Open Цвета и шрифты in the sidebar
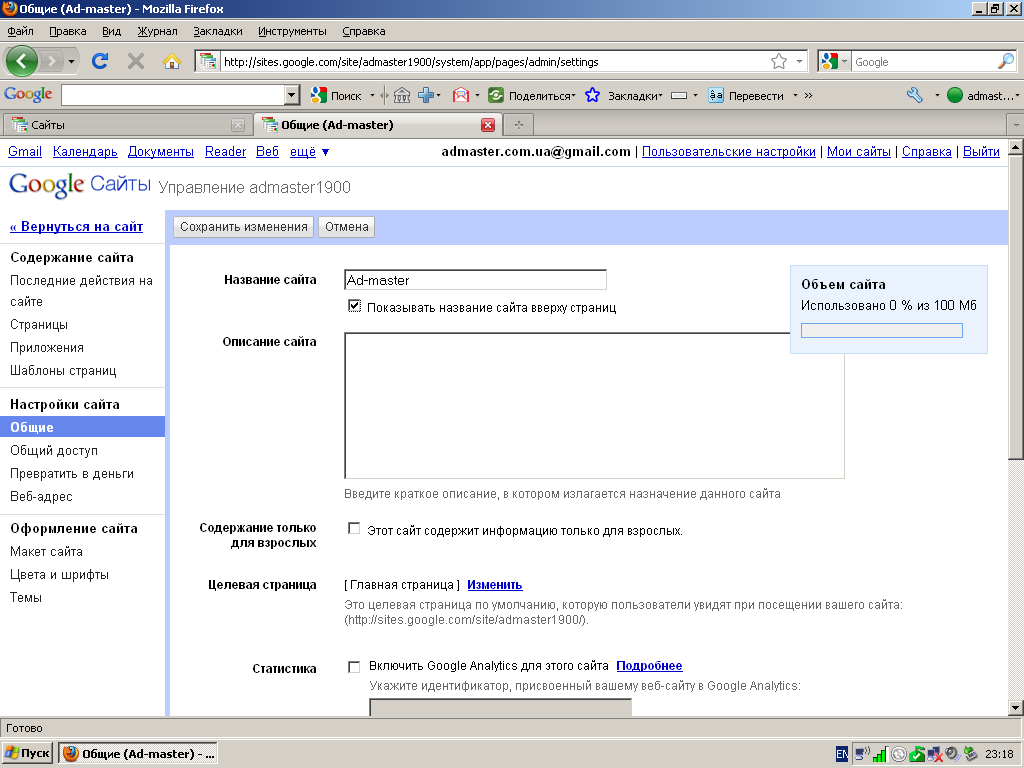The image size is (1024, 768). 59,574
